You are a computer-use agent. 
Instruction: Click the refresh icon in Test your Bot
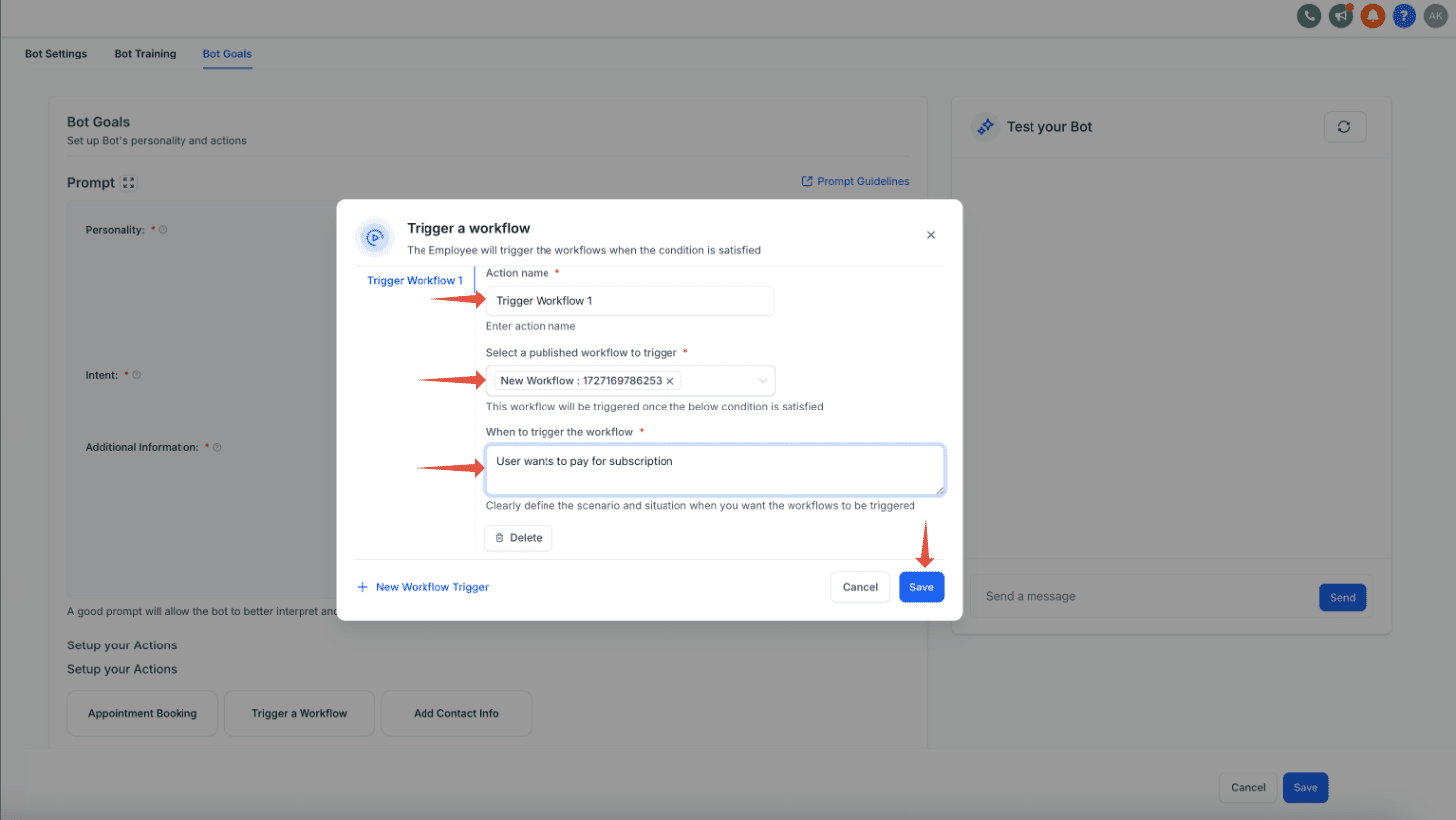(x=1344, y=127)
